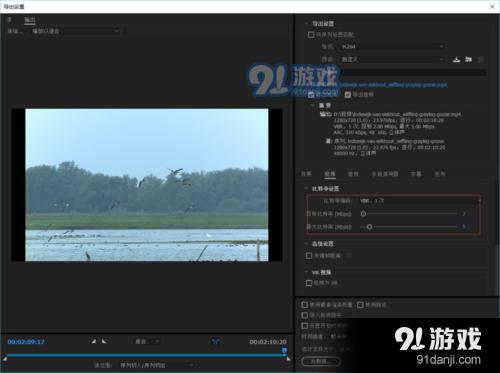Viewport: 500px width, 373px height.
Task: Click the target bitrate value 2
Action: point(464,214)
